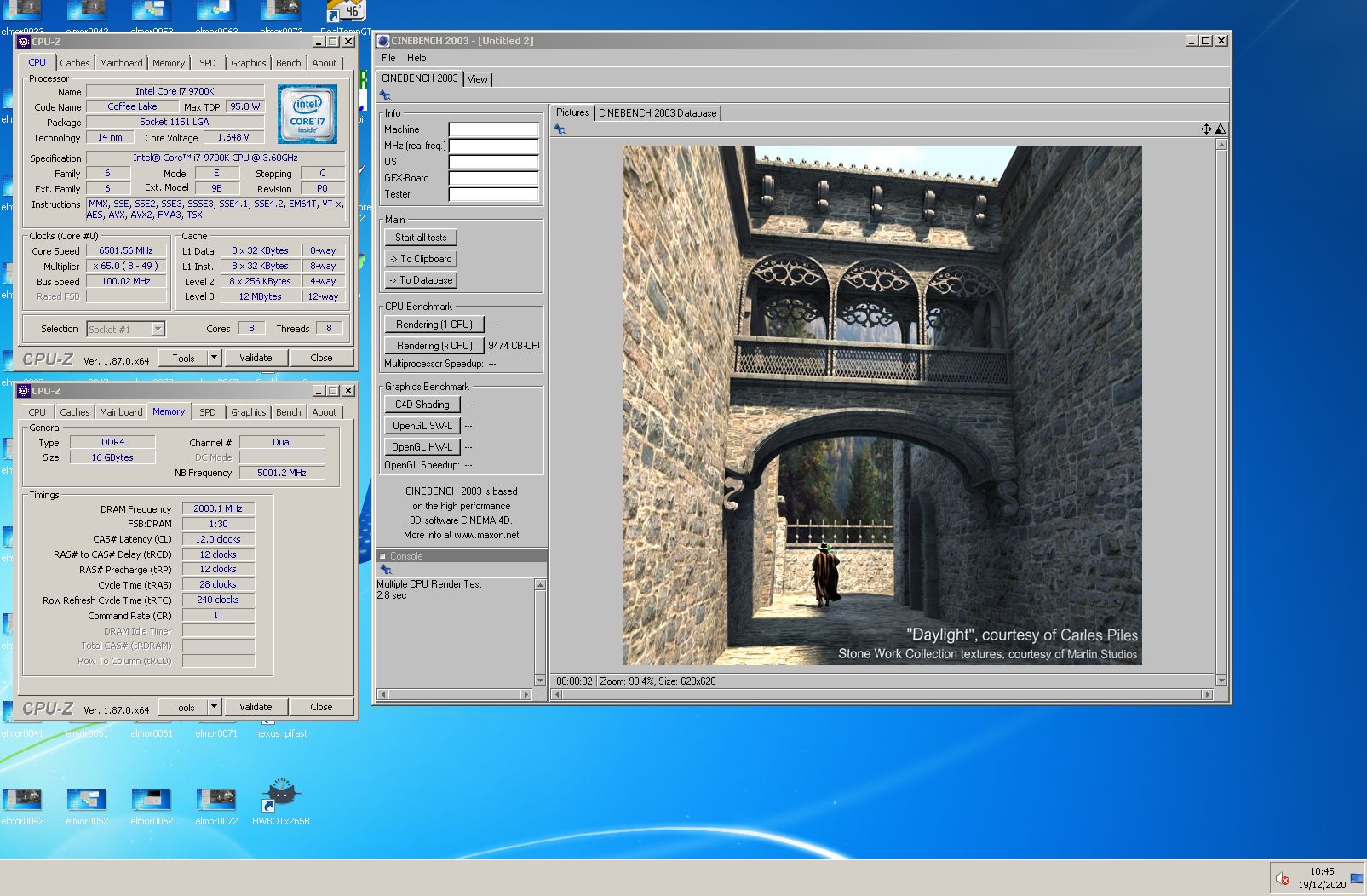Click Validate in the CPU-Z CPU window

click(x=256, y=358)
